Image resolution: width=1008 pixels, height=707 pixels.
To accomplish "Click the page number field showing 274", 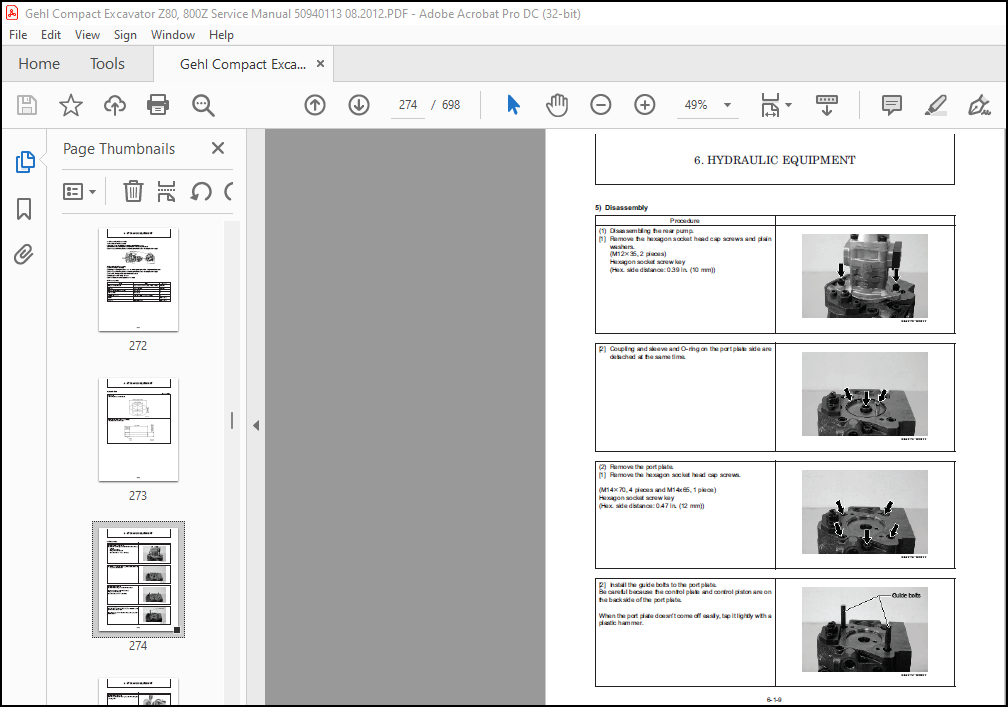I will tap(408, 105).
